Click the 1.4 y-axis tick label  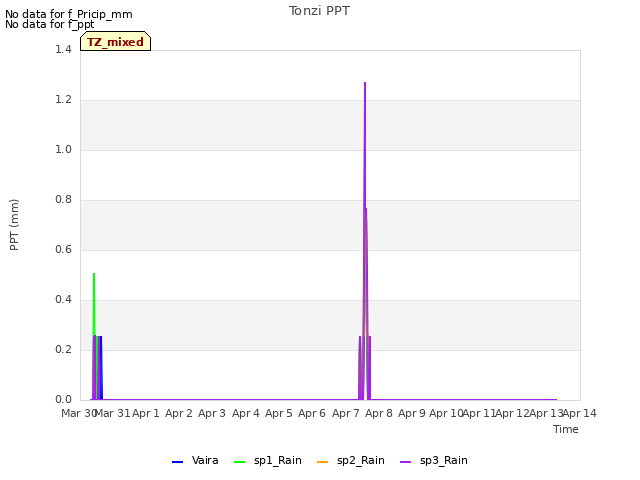(63, 49)
